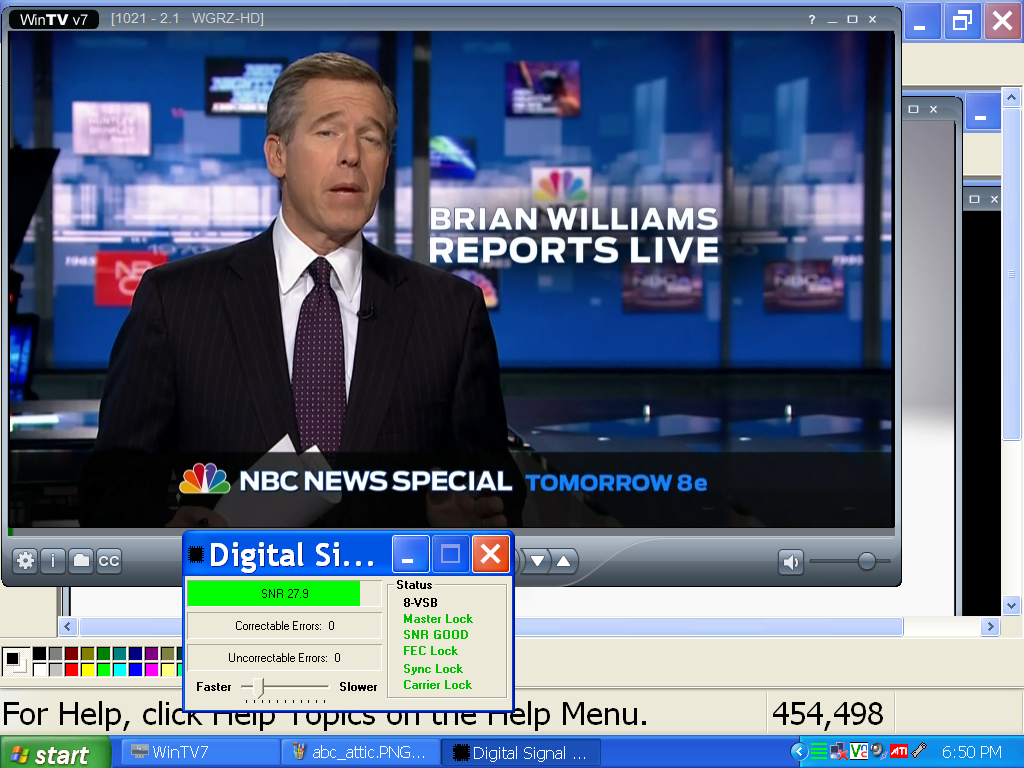1024x768 pixels.
Task: Click the Digital Signal chip title icon
Action: (196, 554)
